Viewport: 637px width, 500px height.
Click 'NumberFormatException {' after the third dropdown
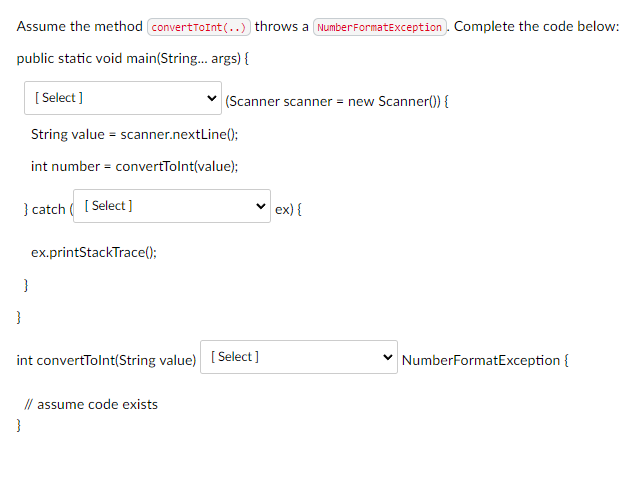[485, 360]
